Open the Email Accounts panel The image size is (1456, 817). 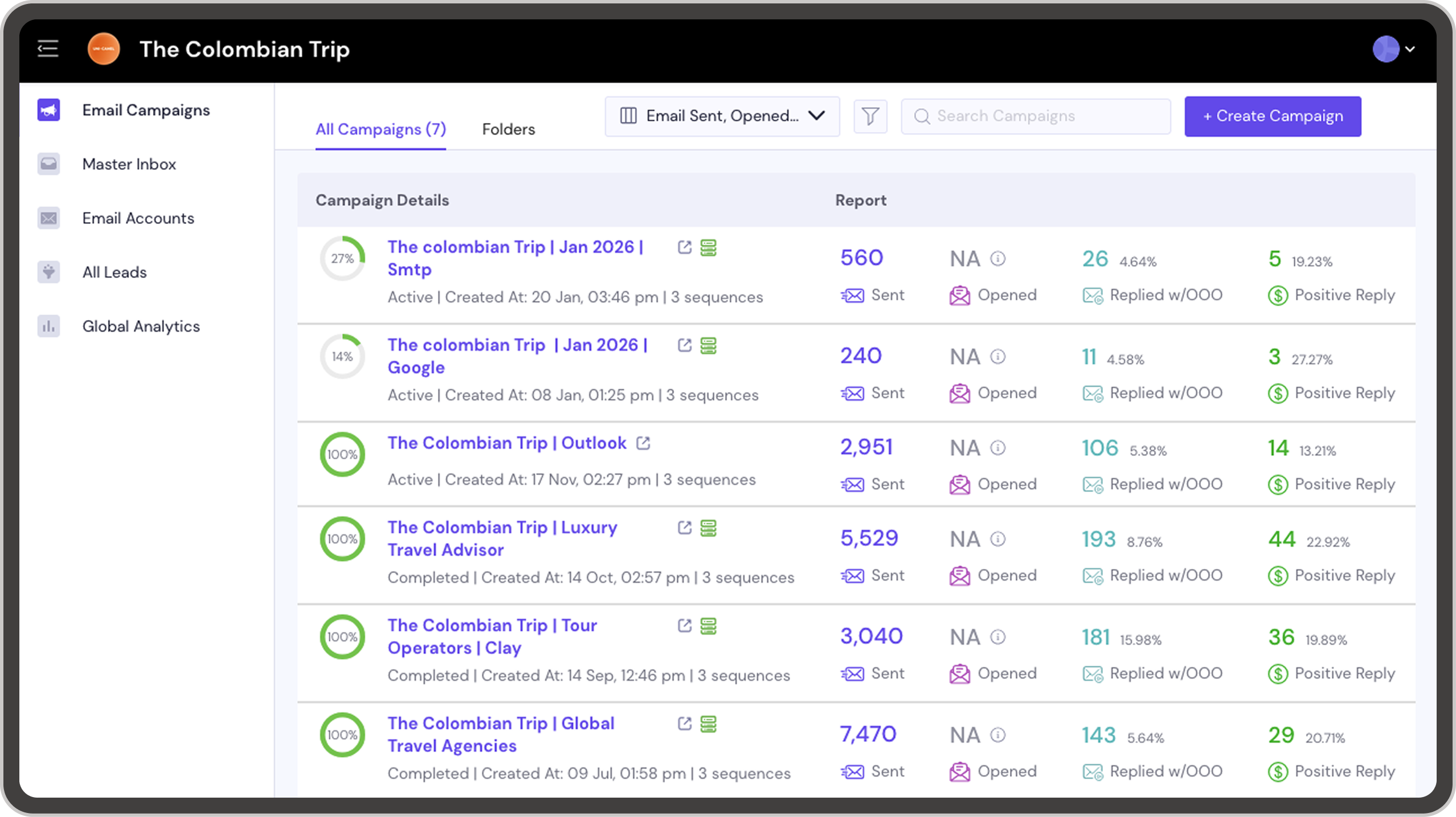[138, 218]
